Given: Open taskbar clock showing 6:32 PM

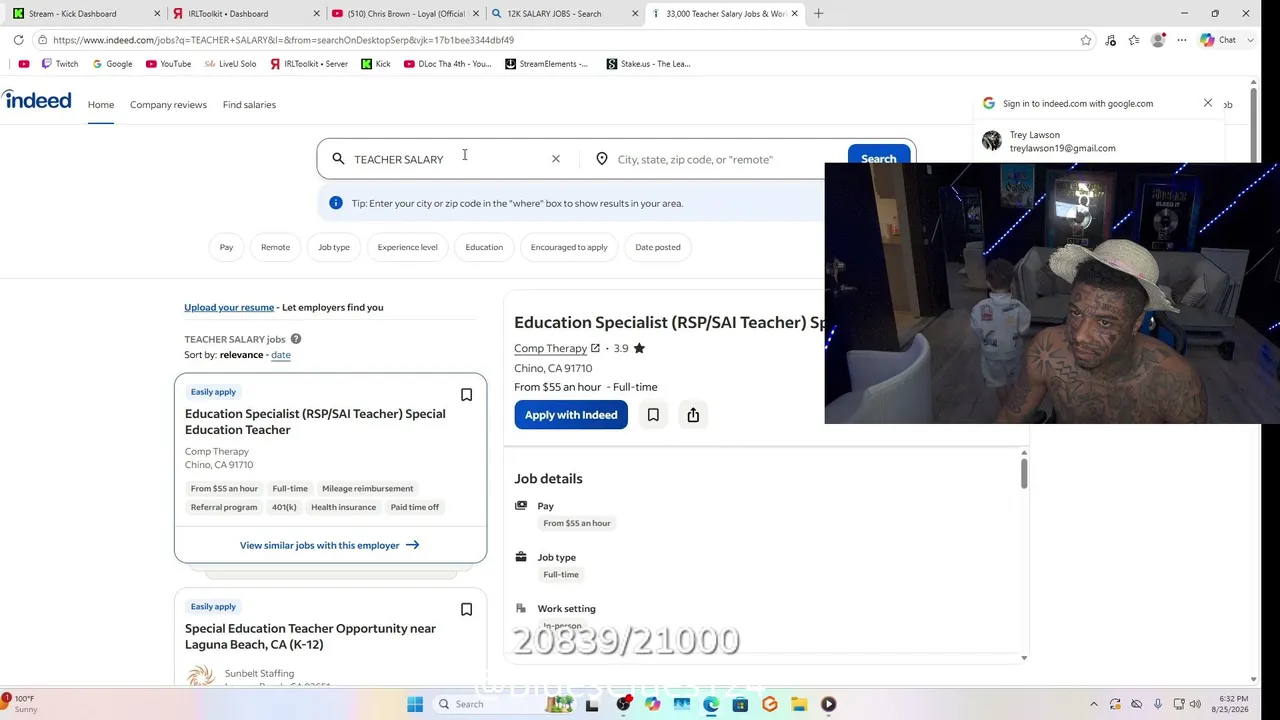Looking at the screenshot, I should click(x=1234, y=704).
